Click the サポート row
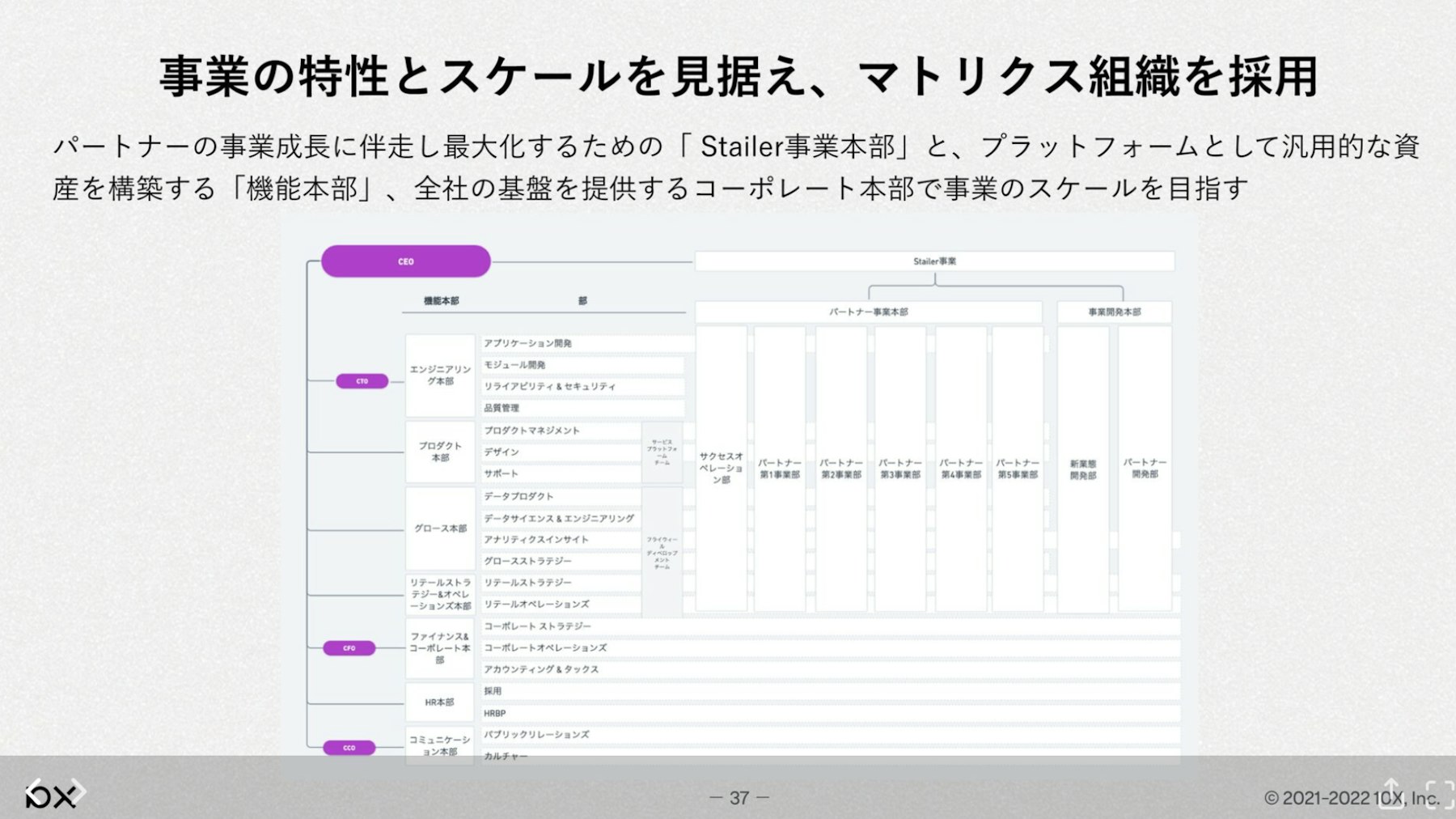This screenshot has height=819, width=1456. coord(561,473)
